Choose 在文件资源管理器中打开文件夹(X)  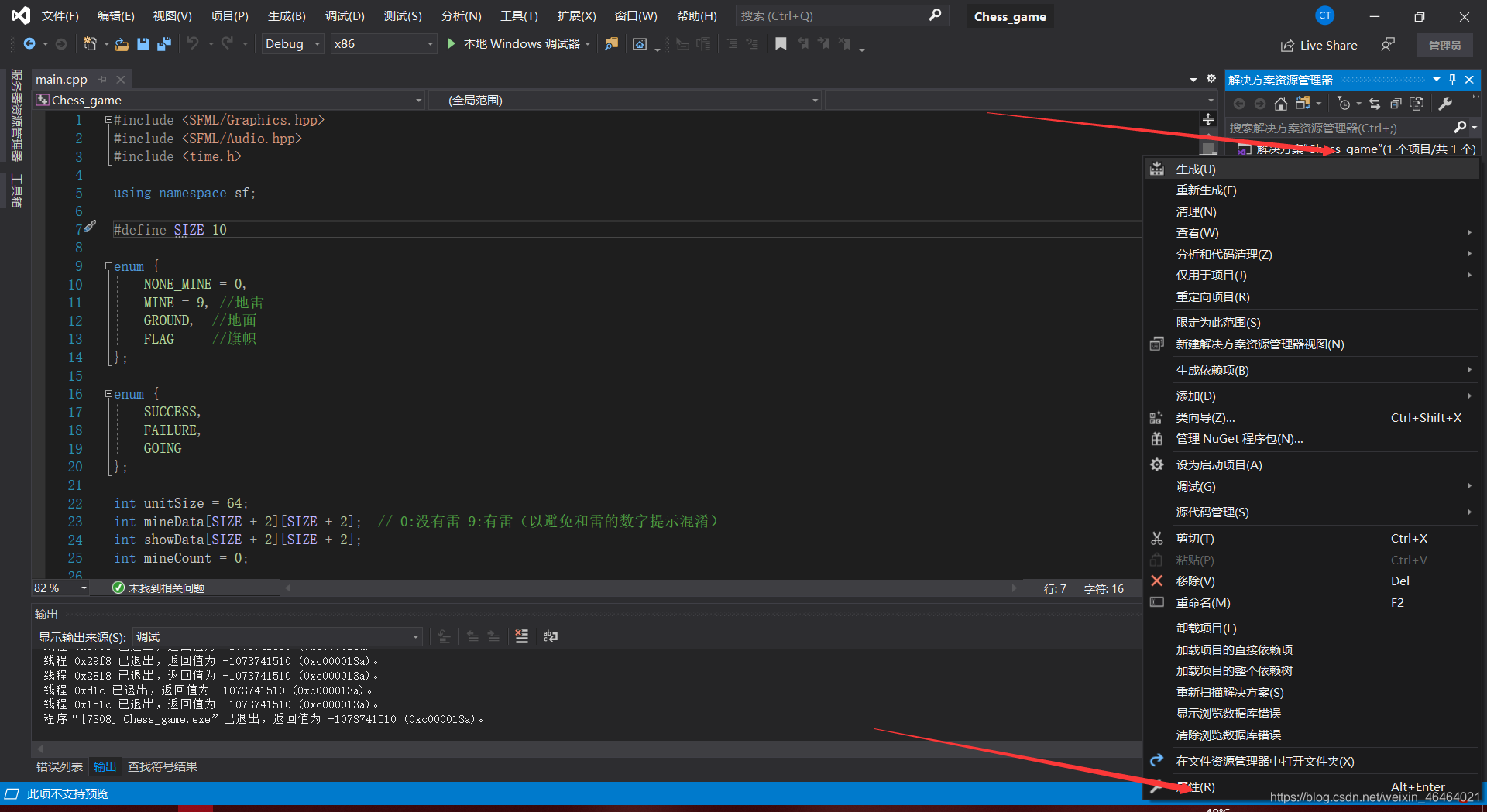pos(1313,762)
